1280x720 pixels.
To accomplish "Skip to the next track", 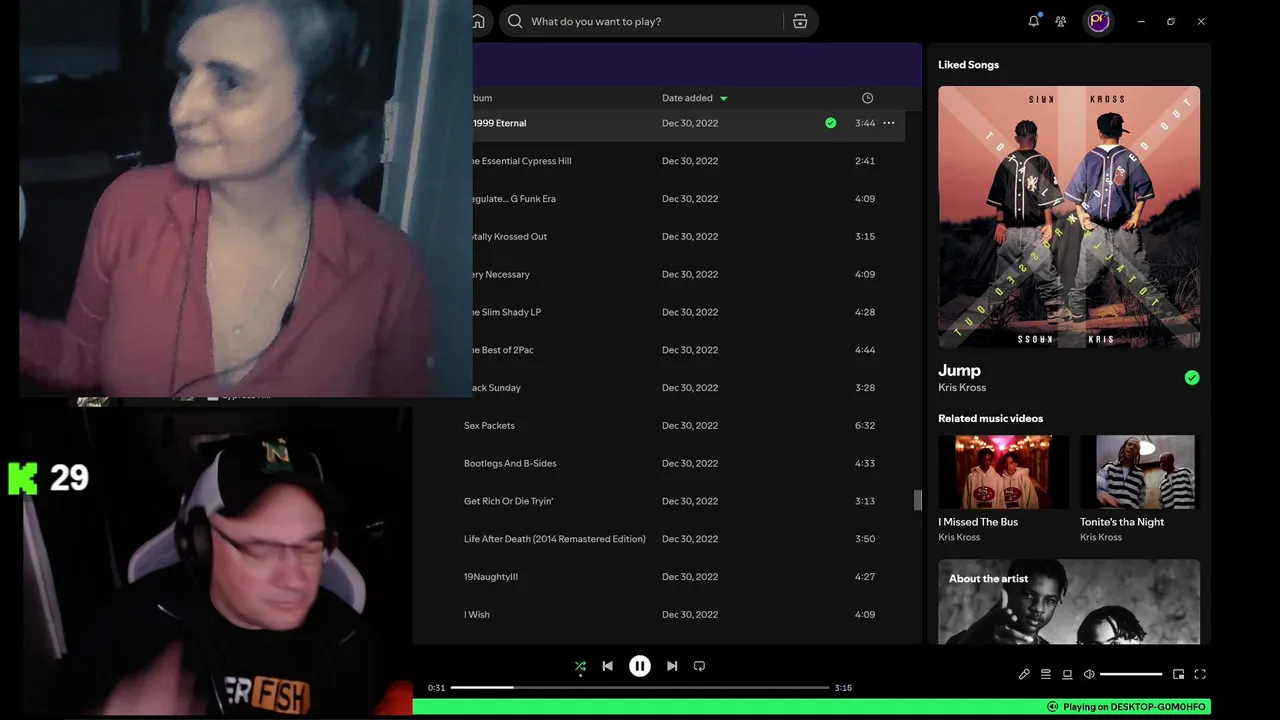I will point(672,666).
